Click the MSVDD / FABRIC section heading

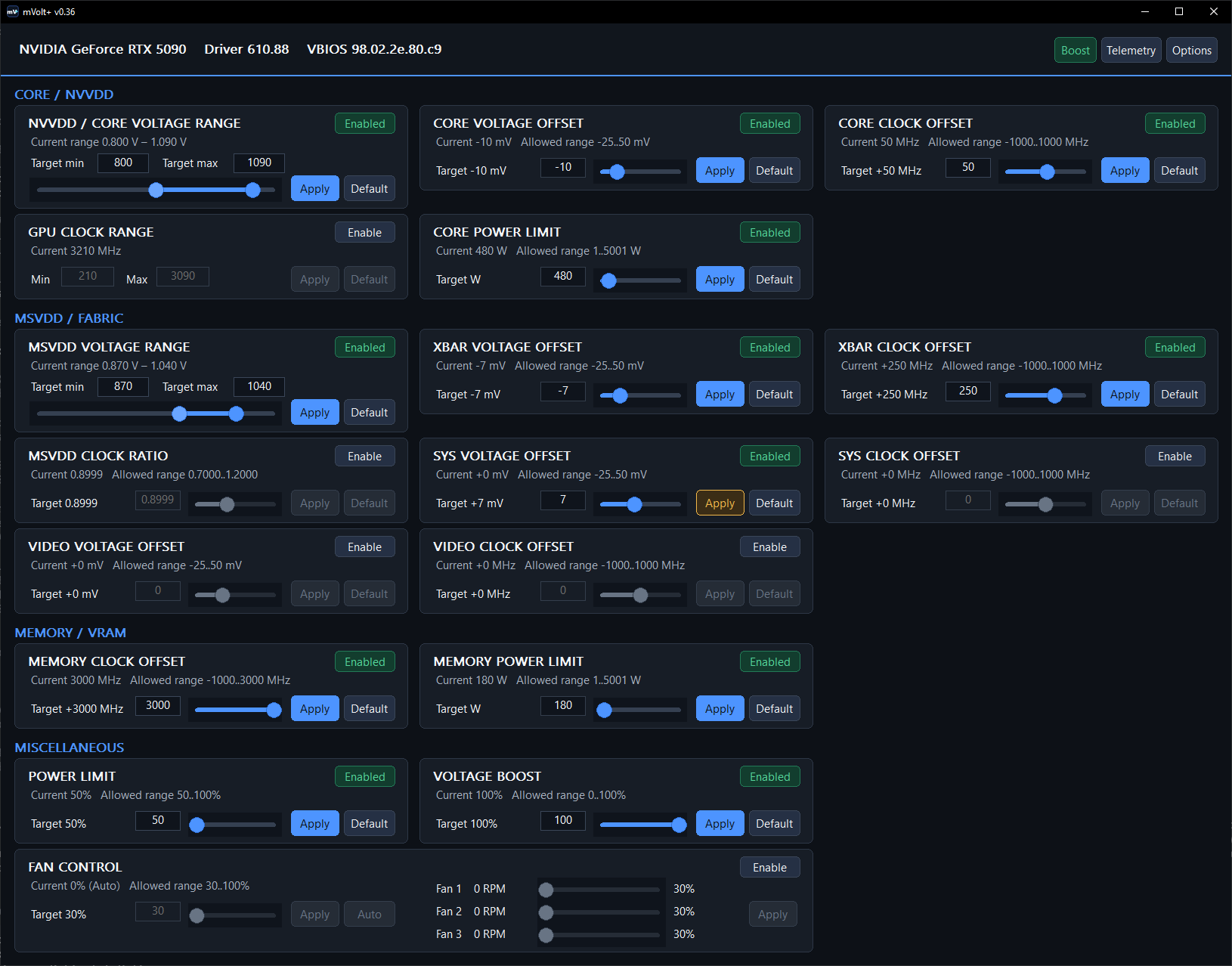pos(69,318)
